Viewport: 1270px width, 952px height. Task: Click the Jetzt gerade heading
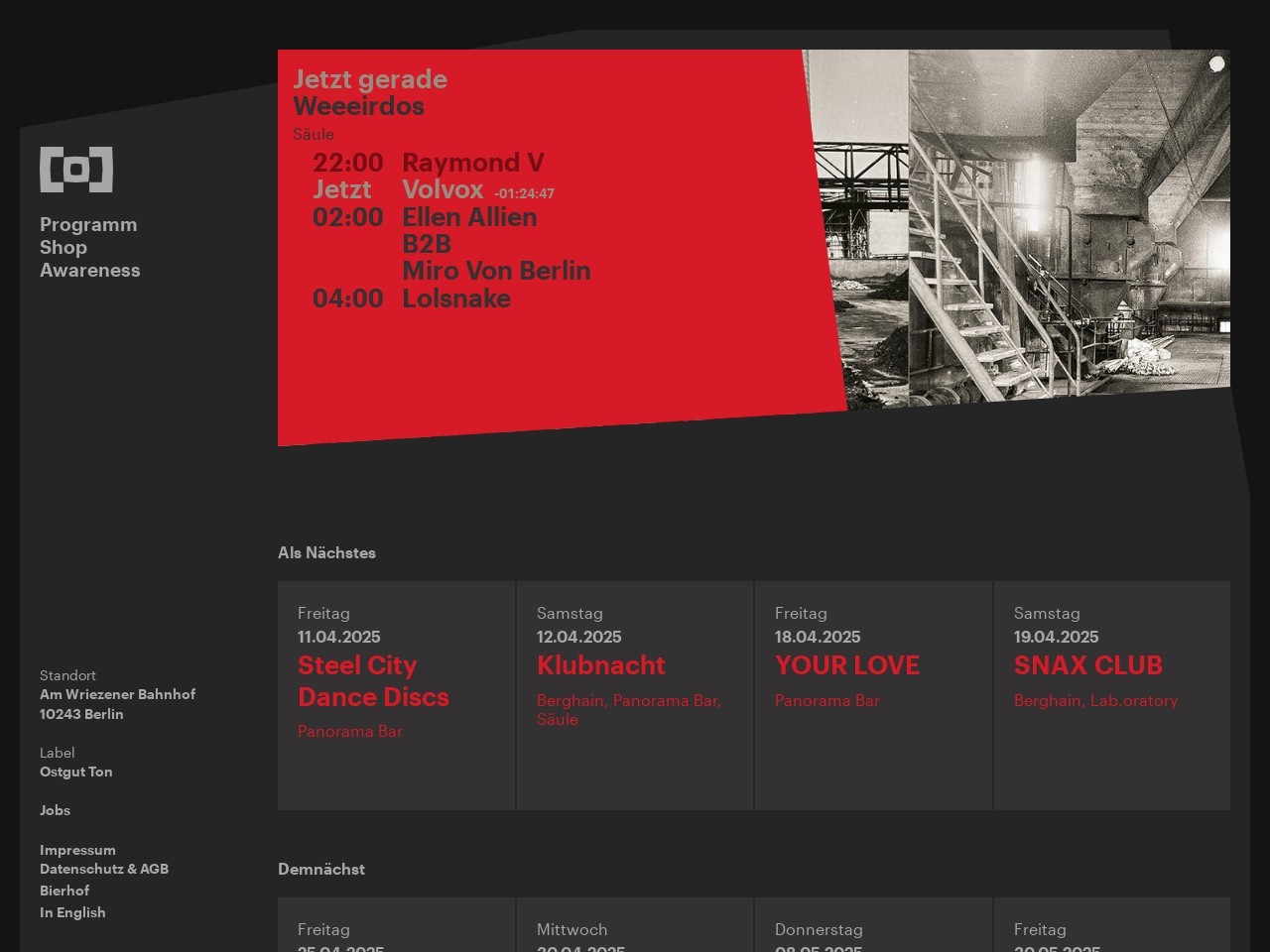(x=370, y=79)
